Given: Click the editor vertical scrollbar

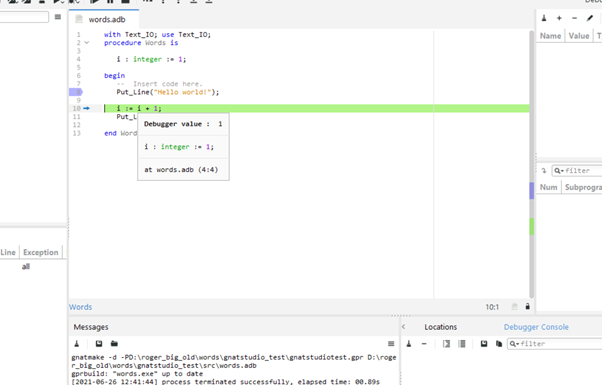Looking at the screenshot, I should click(531, 164).
